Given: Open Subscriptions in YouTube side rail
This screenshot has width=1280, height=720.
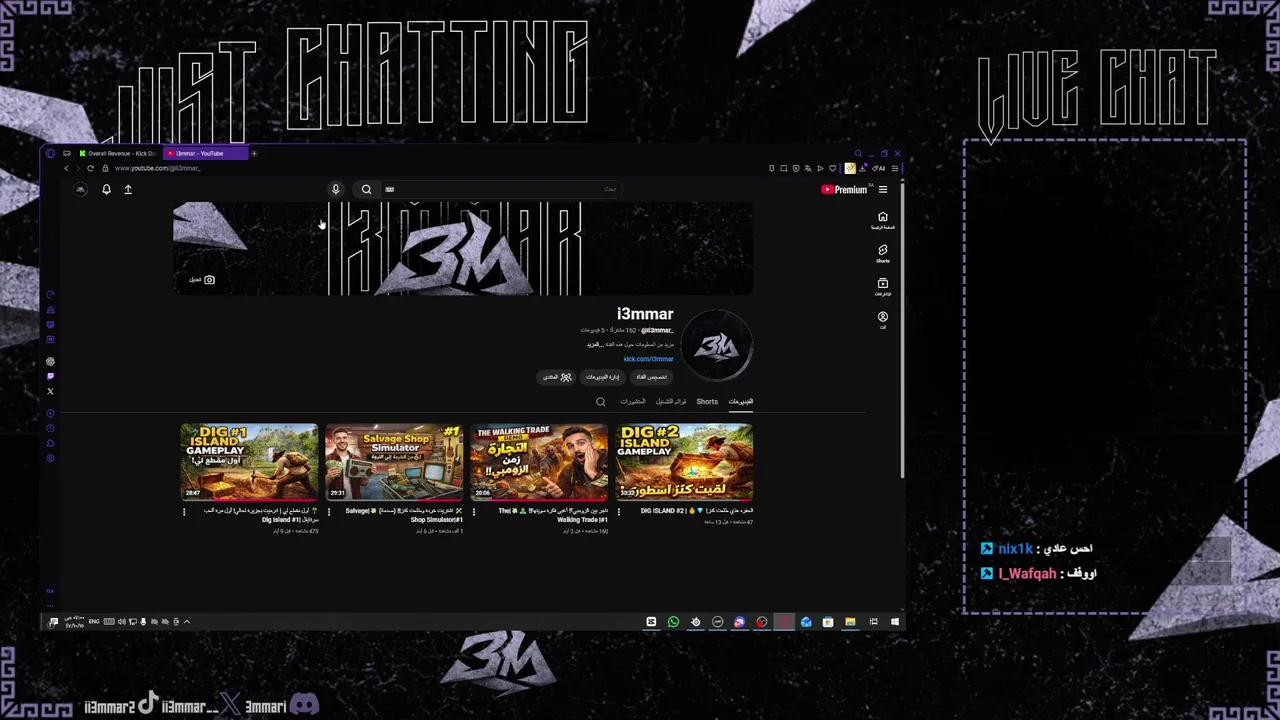Looking at the screenshot, I should click(x=882, y=287).
